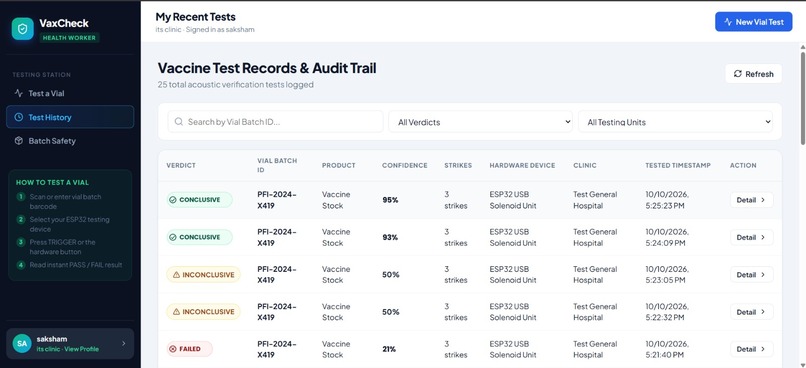
Task: Click the Vial Batch ID column header
Action: click(277, 165)
